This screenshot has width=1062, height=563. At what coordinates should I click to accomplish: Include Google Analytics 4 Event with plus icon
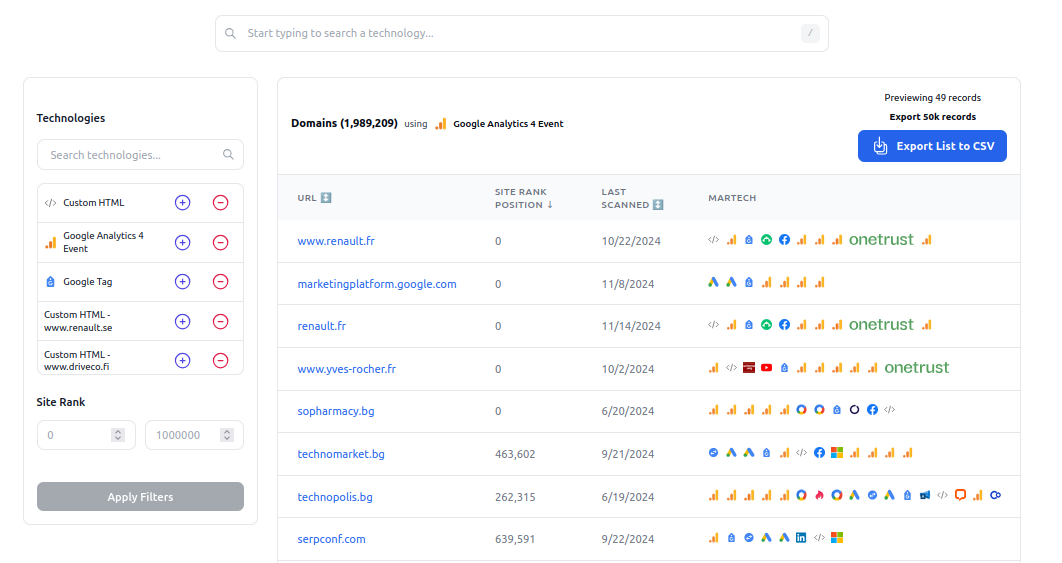(182, 243)
